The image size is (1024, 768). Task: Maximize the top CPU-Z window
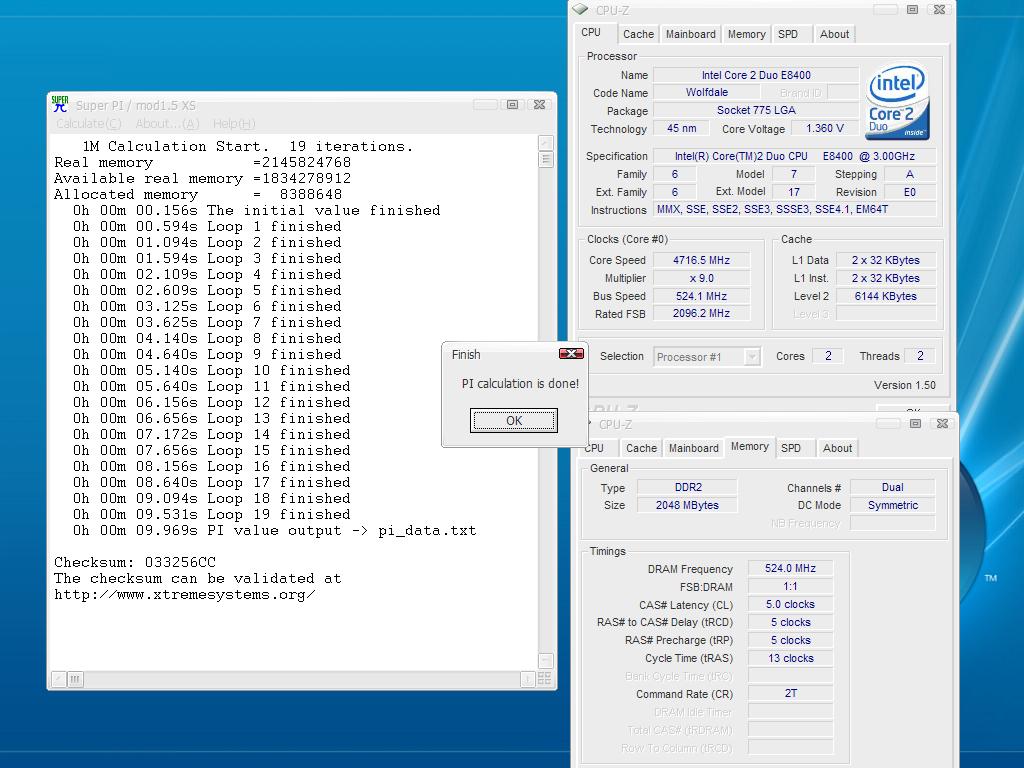[x=912, y=10]
